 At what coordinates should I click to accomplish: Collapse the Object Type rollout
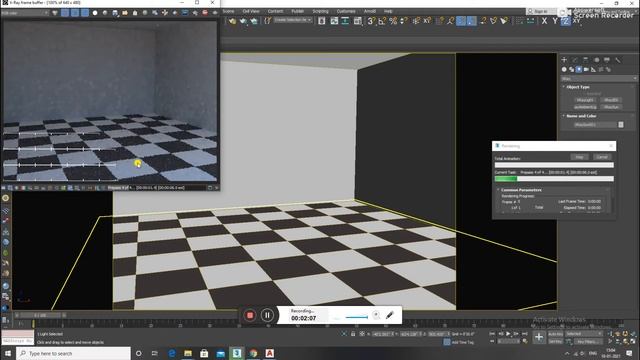578,87
